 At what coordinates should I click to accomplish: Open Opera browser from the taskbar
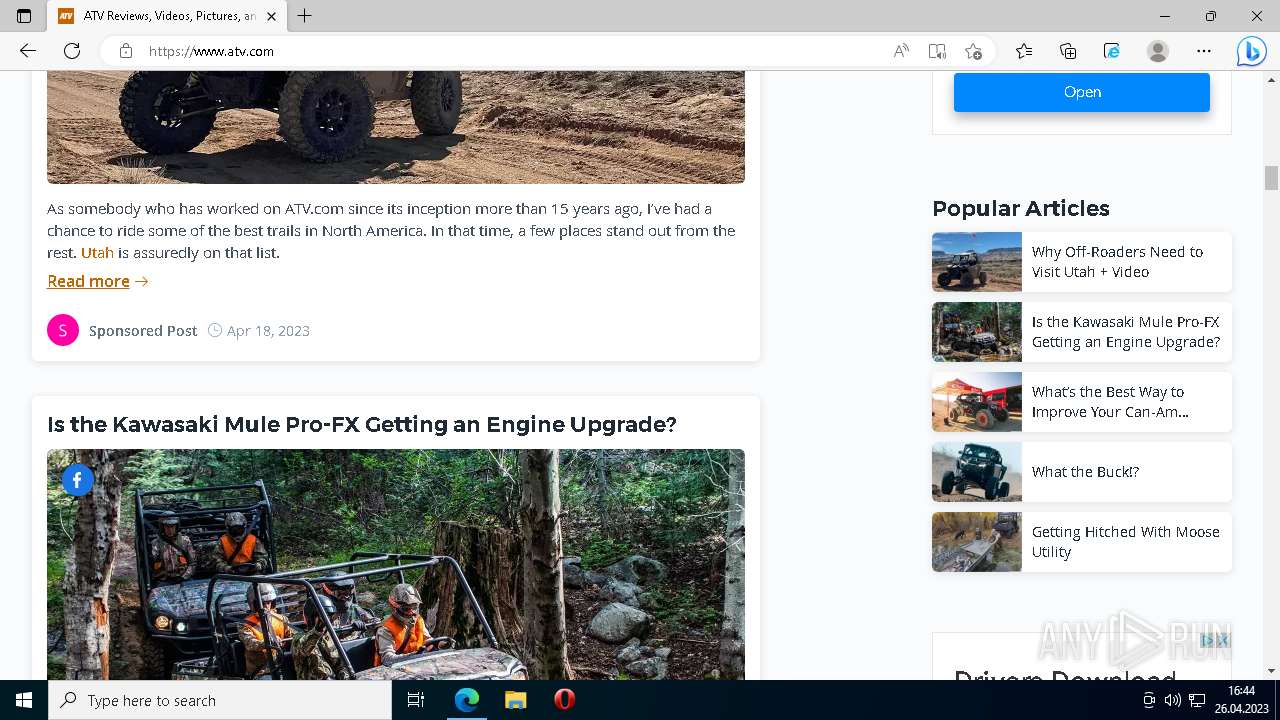click(564, 700)
